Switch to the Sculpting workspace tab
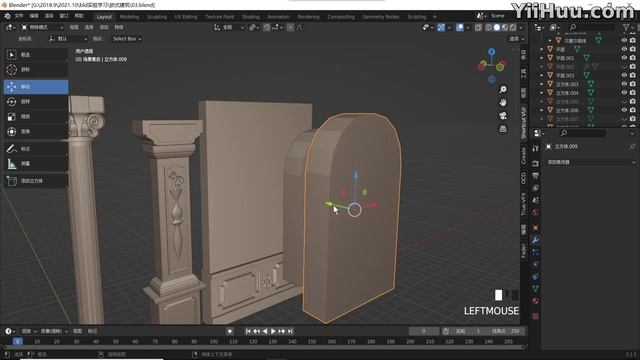 [x=157, y=17]
